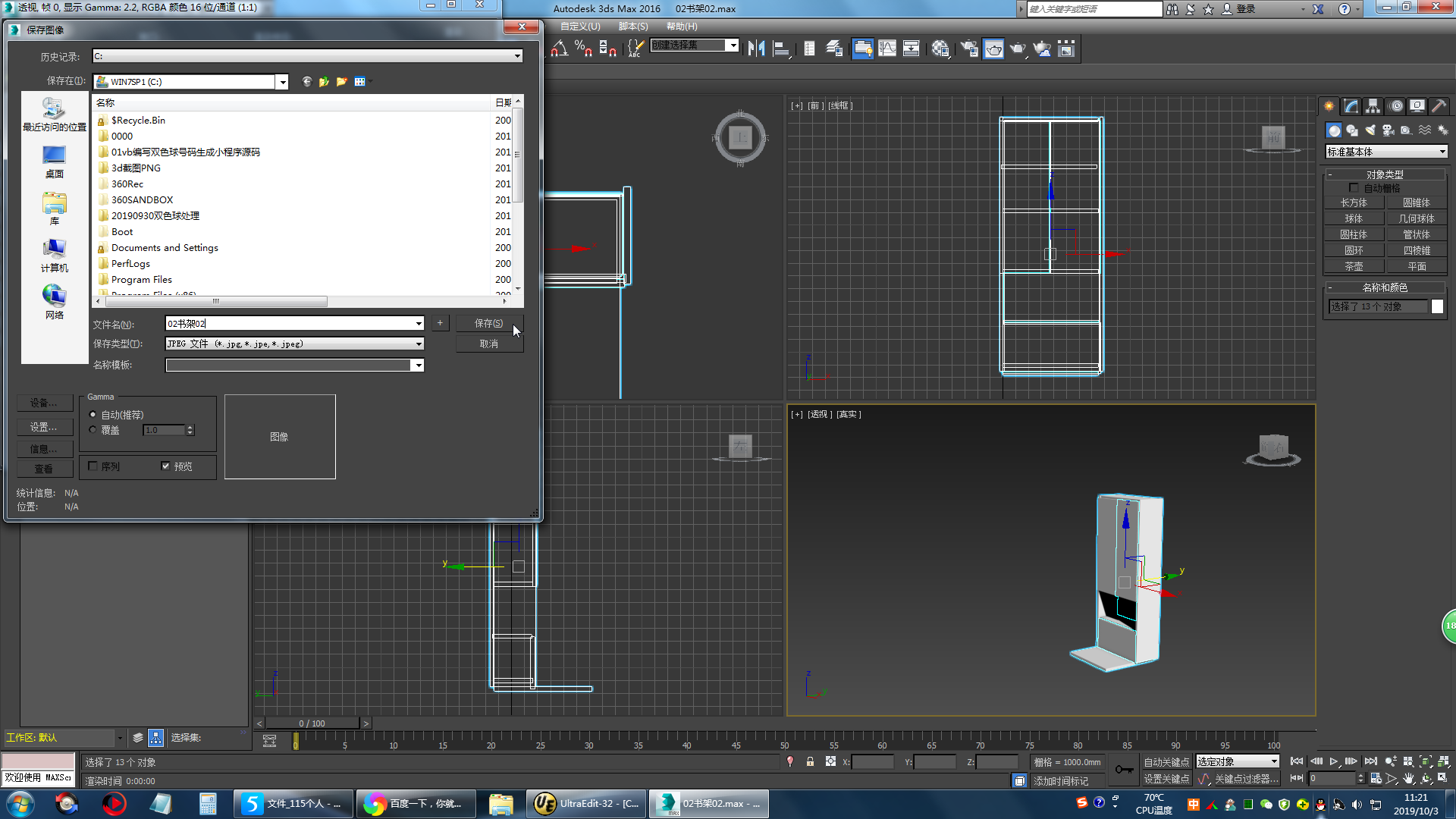Image resolution: width=1456 pixels, height=819 pixels.
Task: Click the 设备... button
Action: tap(44, 403)
